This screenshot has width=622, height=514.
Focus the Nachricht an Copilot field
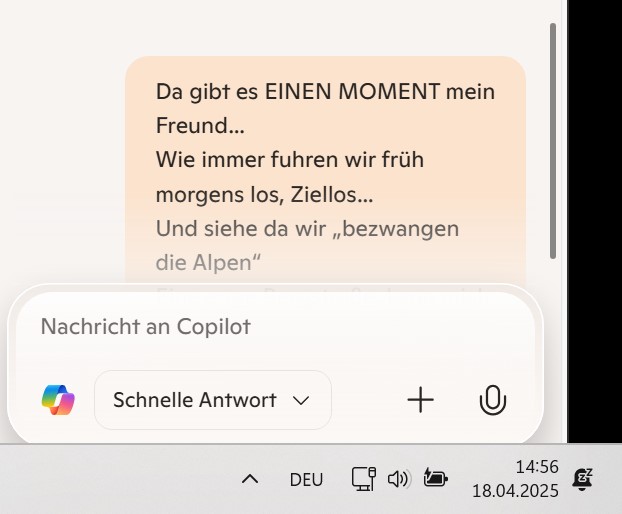(275, 326)
